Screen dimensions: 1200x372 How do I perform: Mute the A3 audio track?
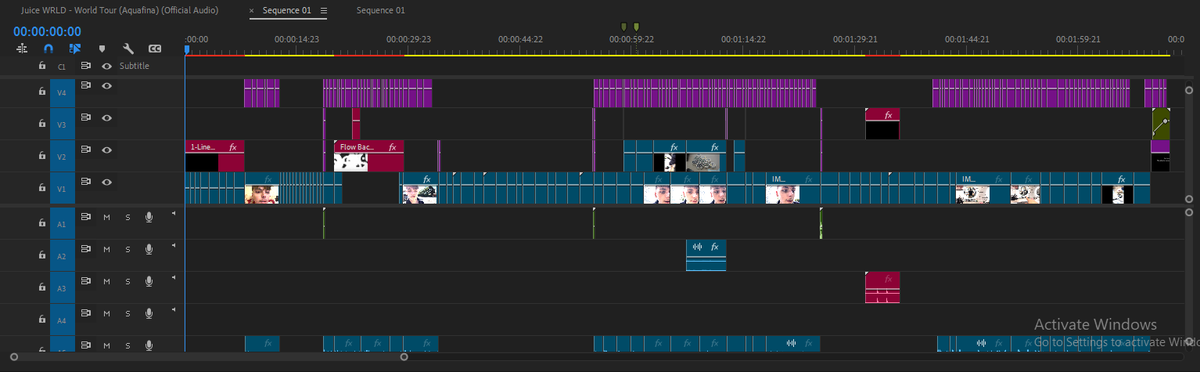106,282
